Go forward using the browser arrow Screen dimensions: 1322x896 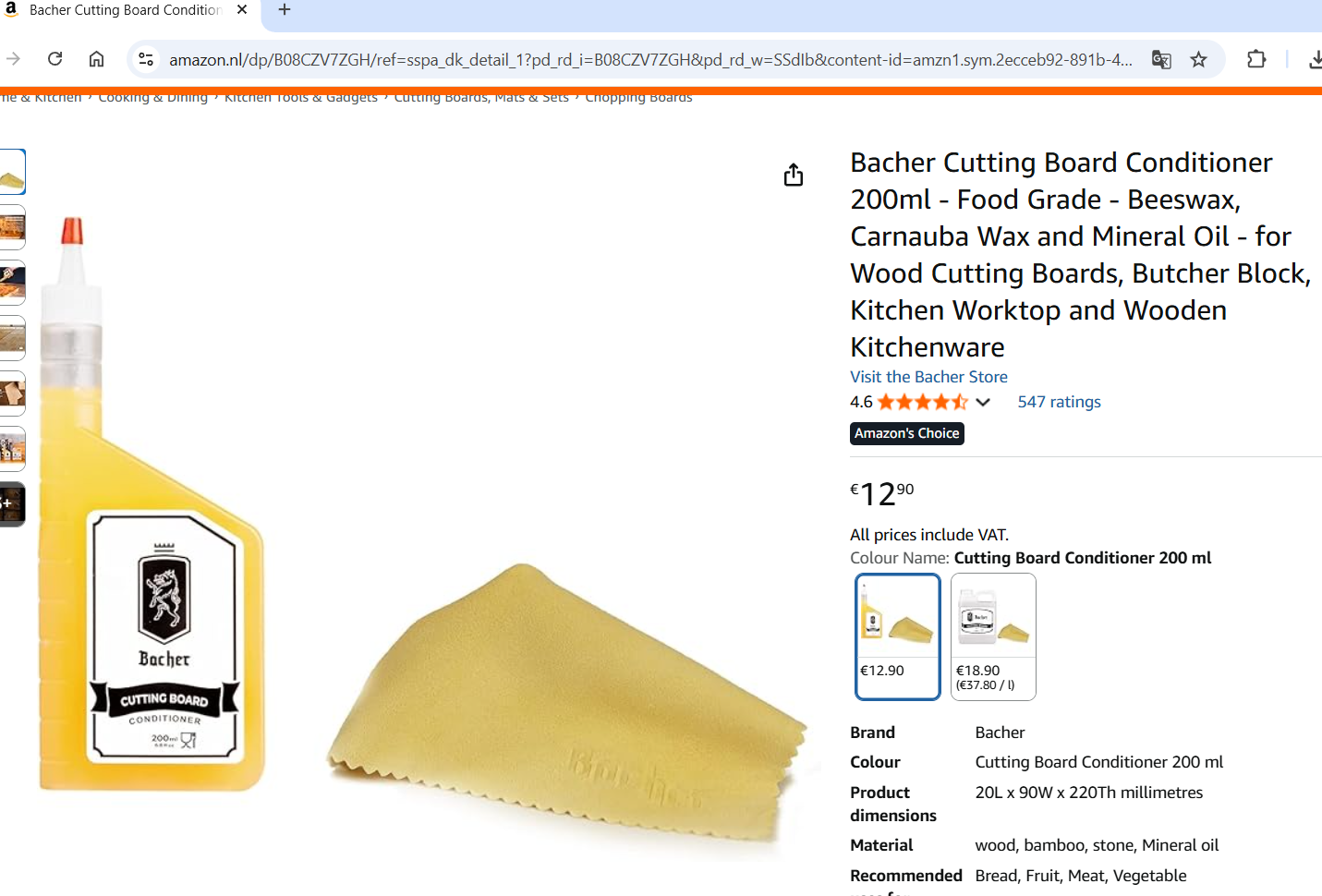coord(13,59)
